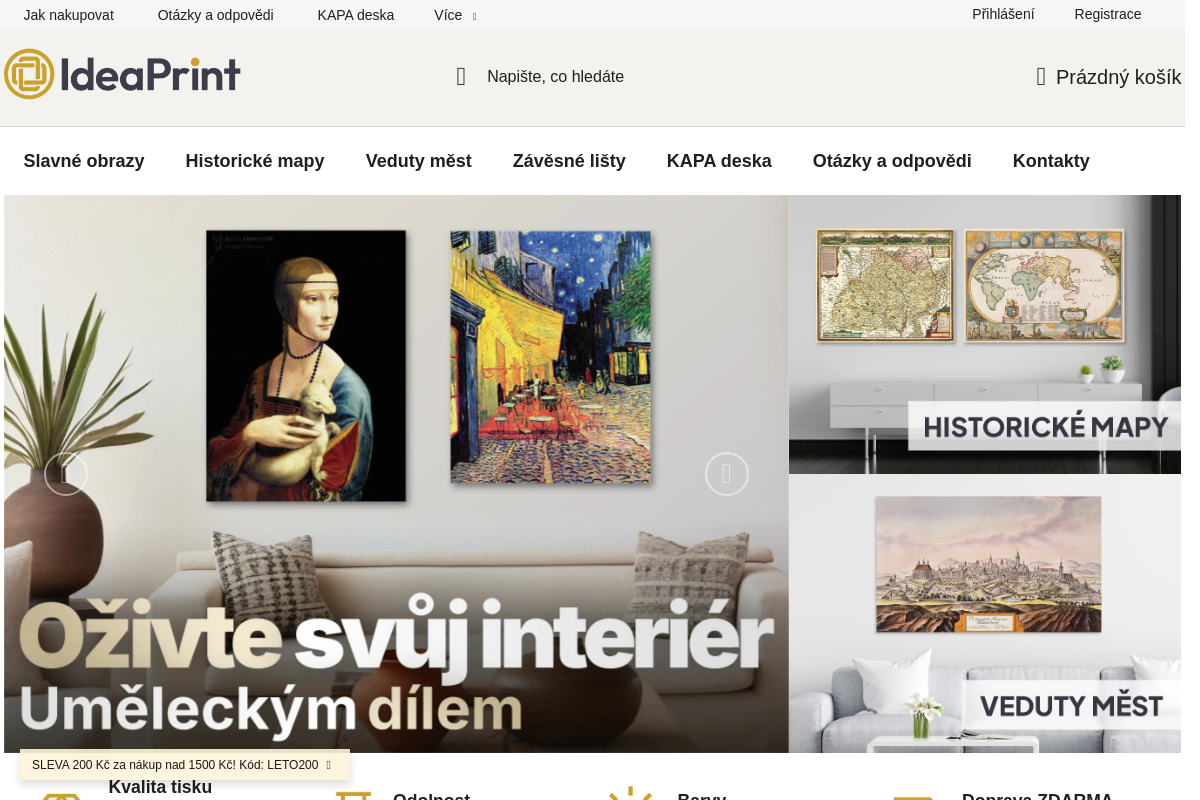Expand the Více dropdown menu
The width and height of the screenshot is (1200, 800).
click(455, 15)
